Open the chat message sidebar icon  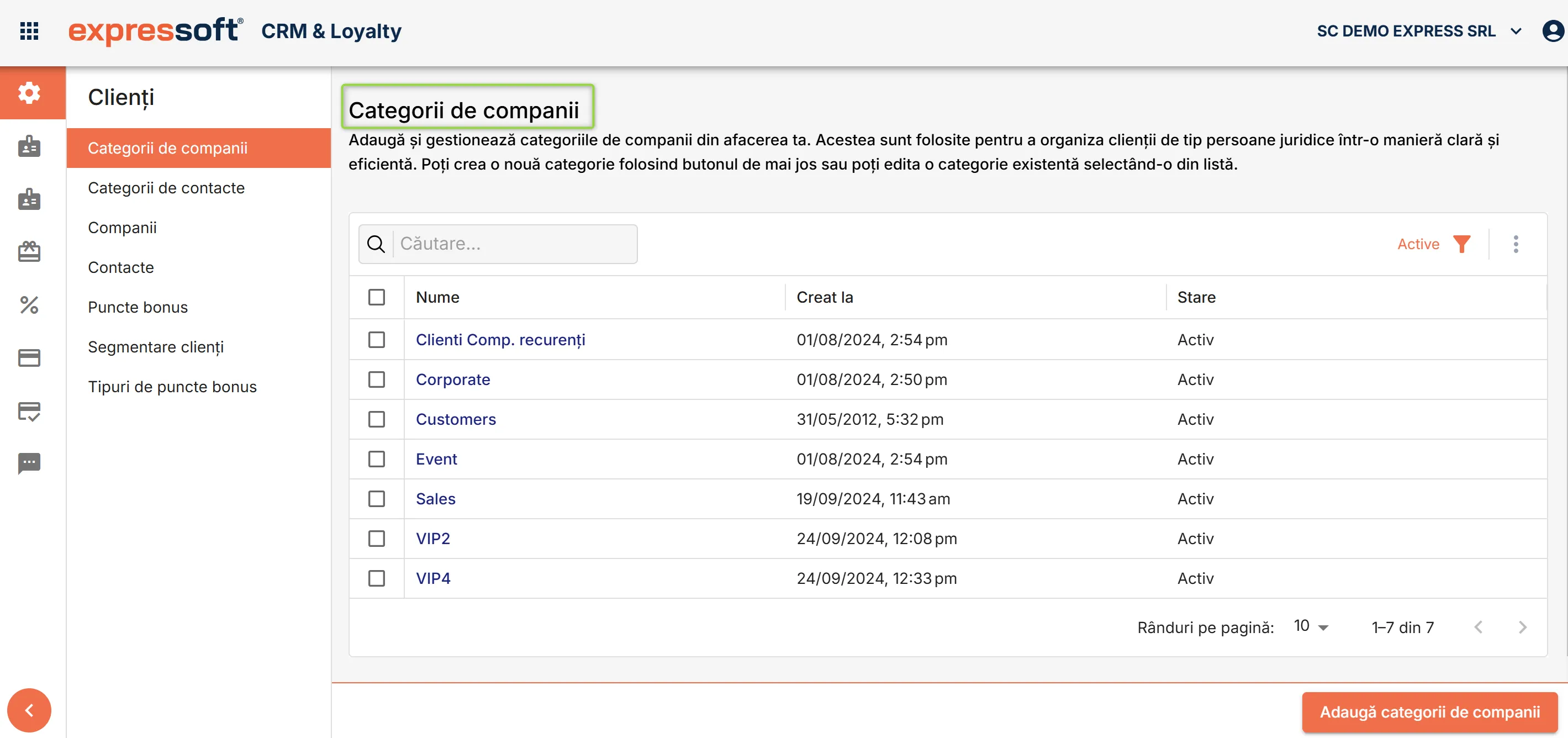[29, 463]
